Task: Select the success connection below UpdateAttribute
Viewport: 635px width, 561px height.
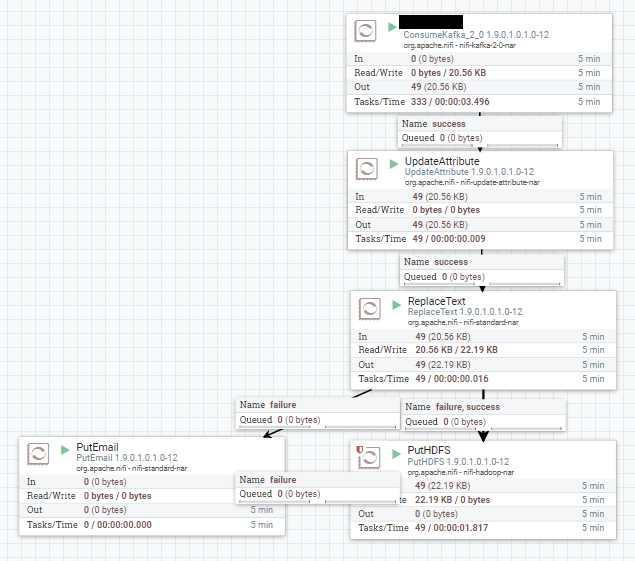Action: [x=482, y=270]
